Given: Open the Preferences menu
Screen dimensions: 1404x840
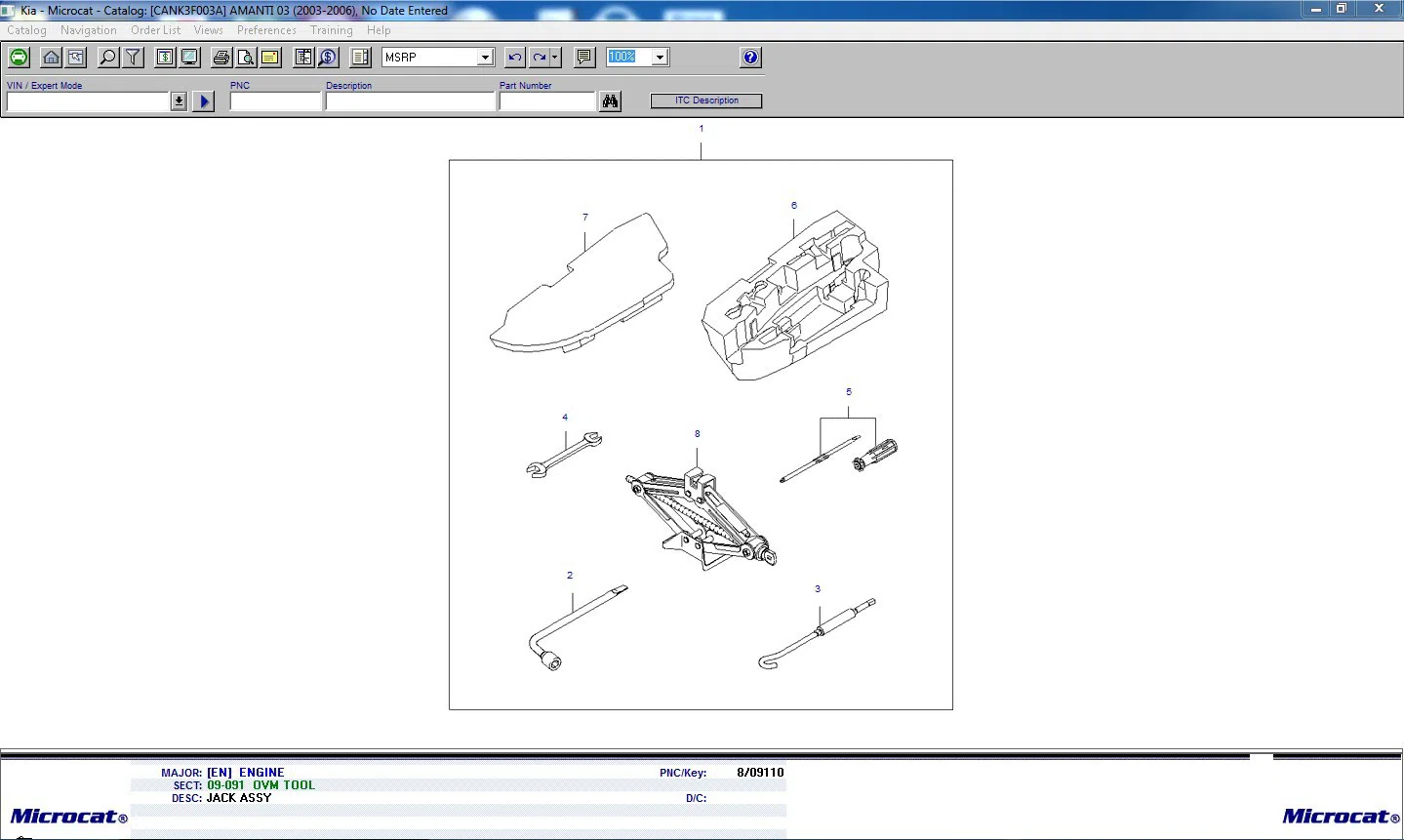Looking at the screenshot, I should click(266, 30).
